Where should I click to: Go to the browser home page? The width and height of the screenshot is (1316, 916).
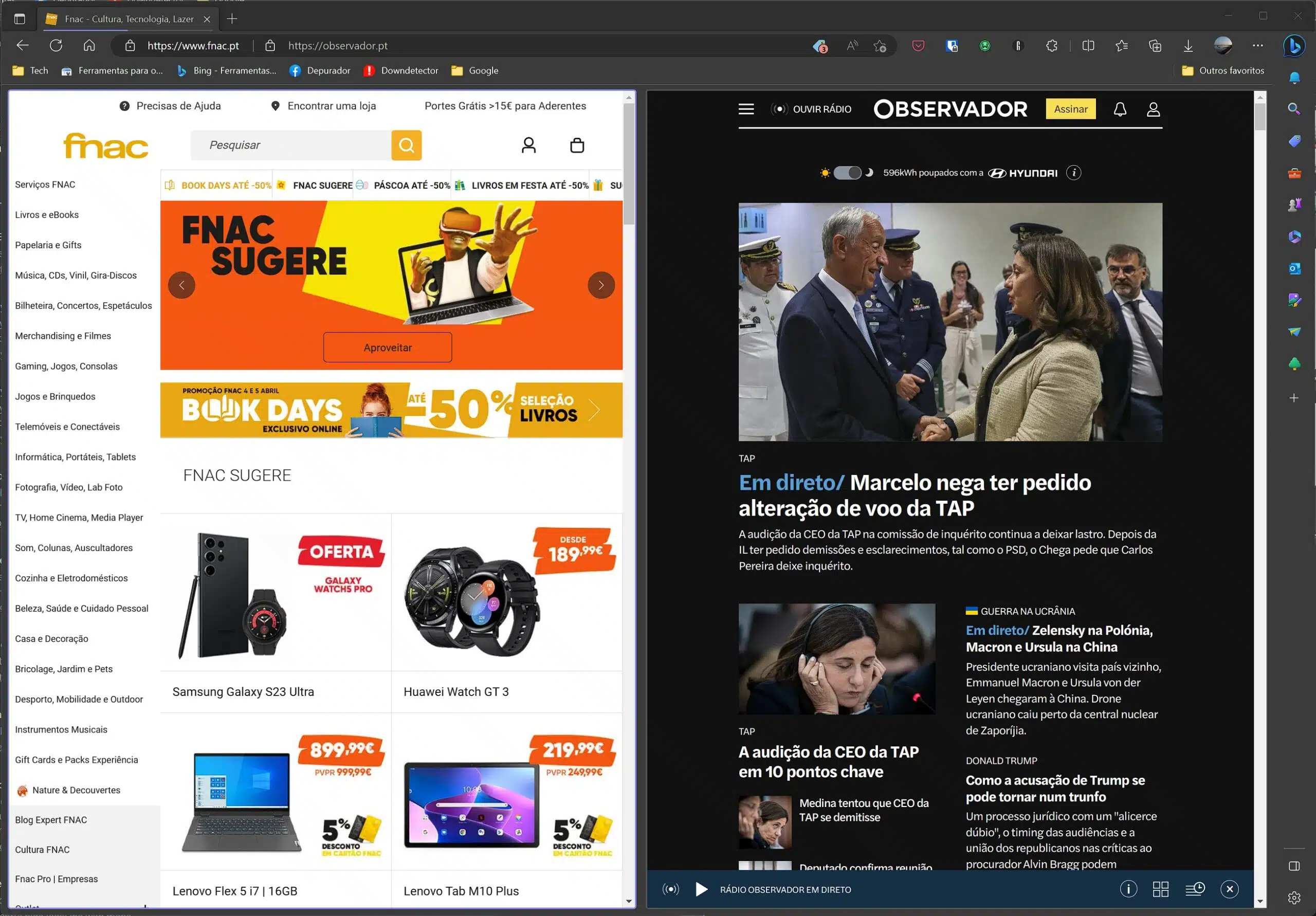click(89, 45)
